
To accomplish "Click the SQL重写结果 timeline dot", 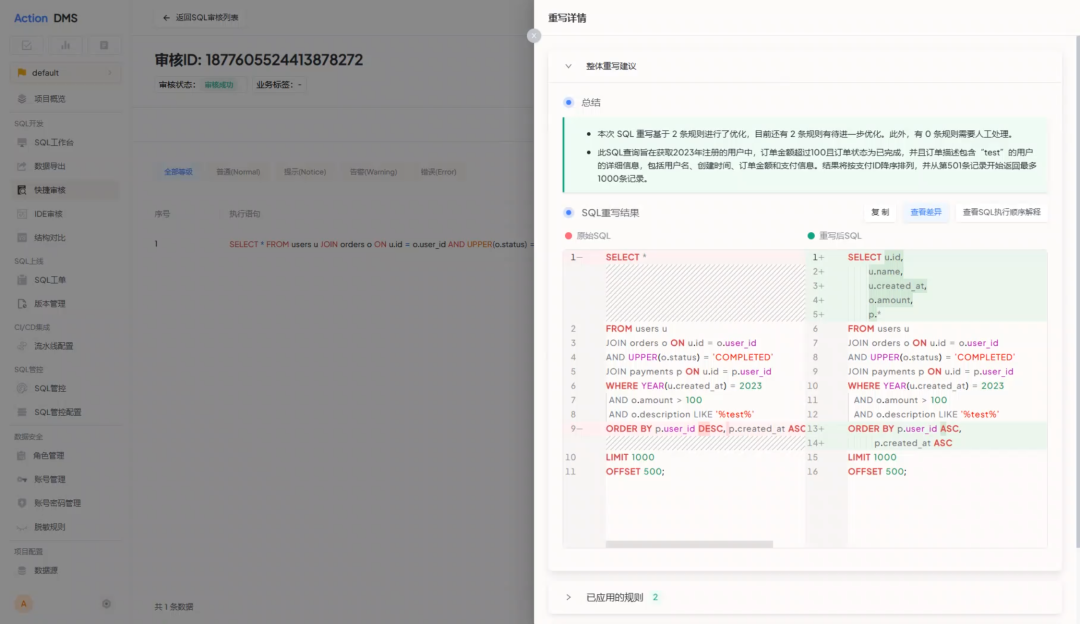I will (568, 213).
